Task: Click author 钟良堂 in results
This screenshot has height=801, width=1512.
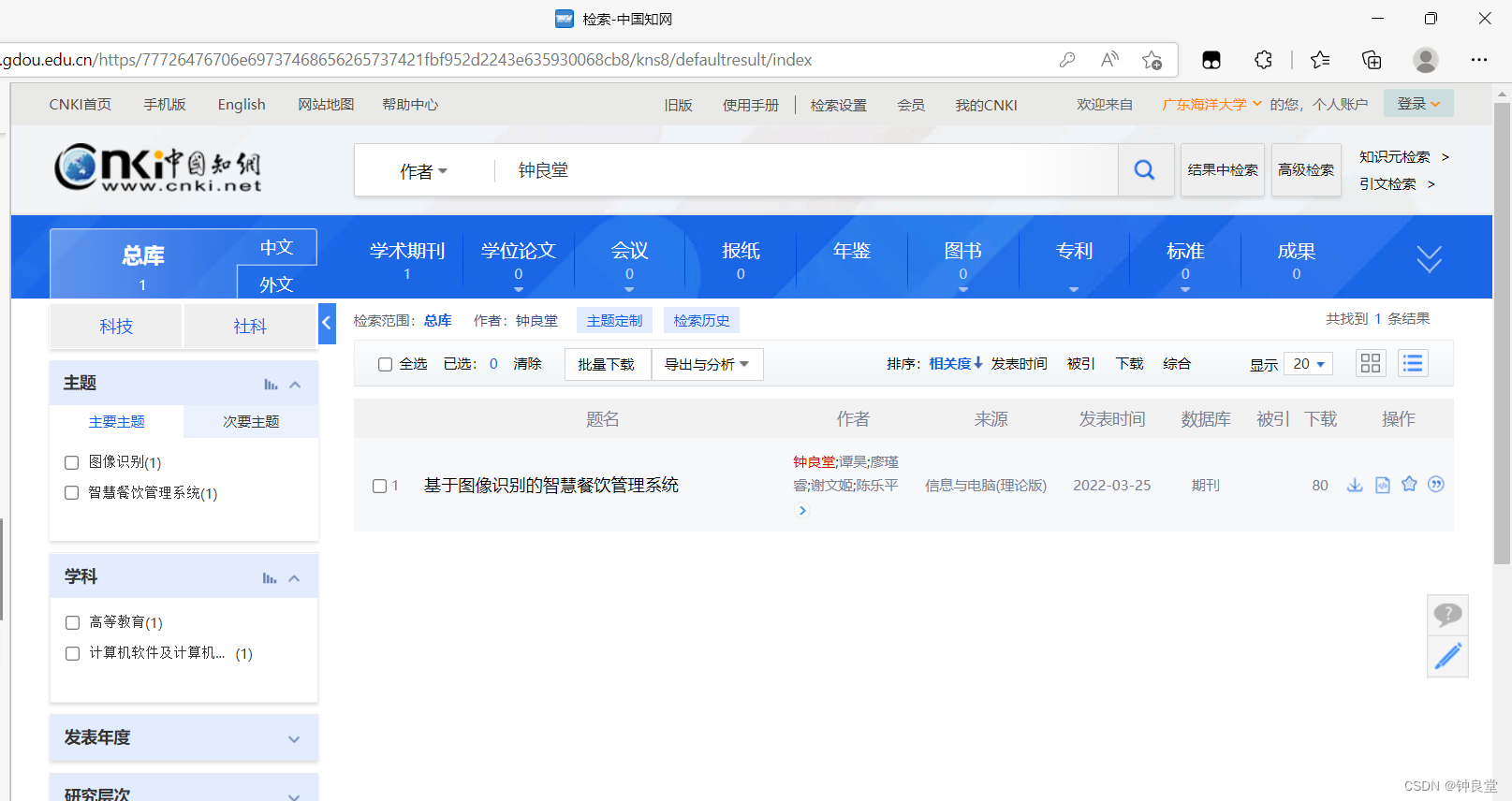Action: 815,461
